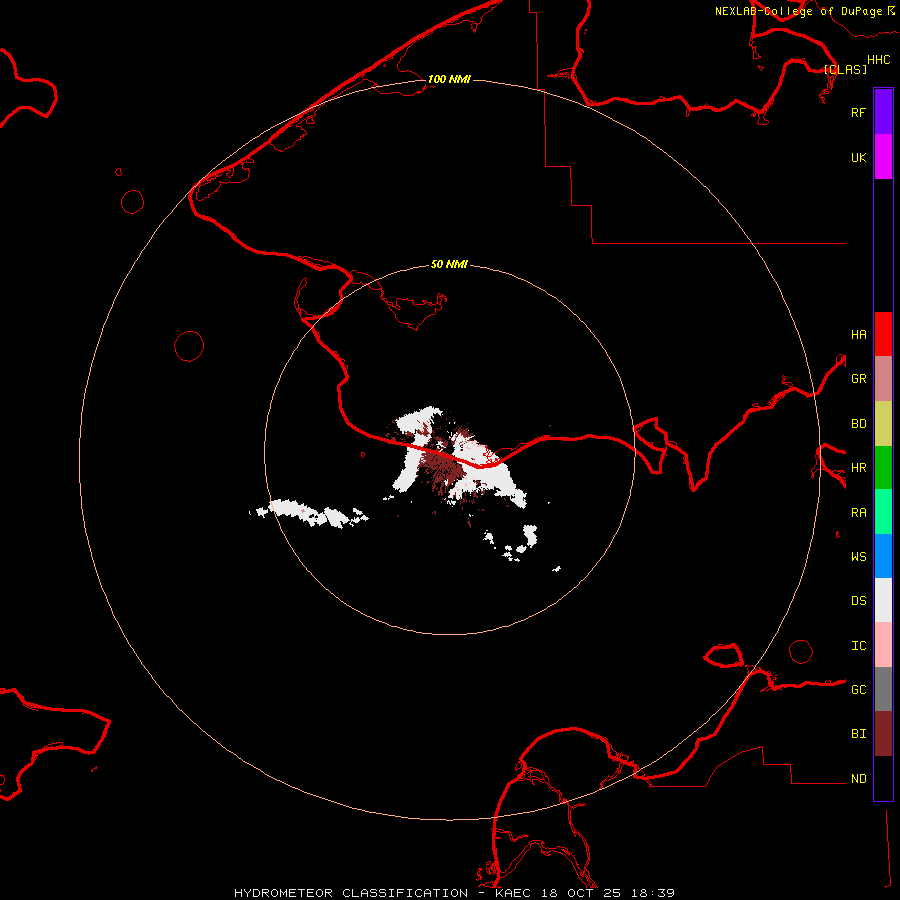Click the NEXLAB-College of DuPage credit text
This screenshot has width=900, height=900.
tap(798, 11)
